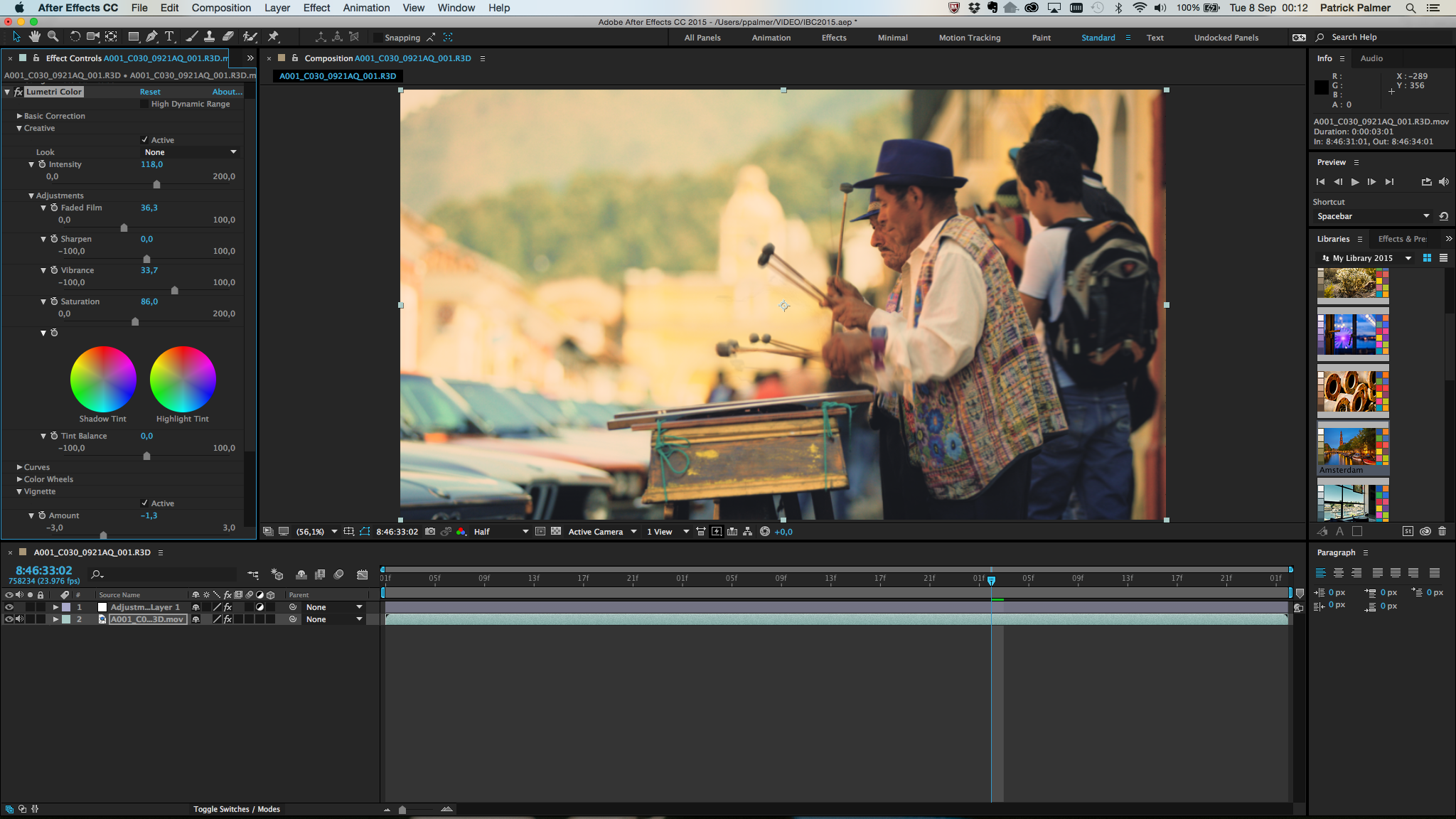Switch to the Motion Tracking workspace

pos(969,38)
